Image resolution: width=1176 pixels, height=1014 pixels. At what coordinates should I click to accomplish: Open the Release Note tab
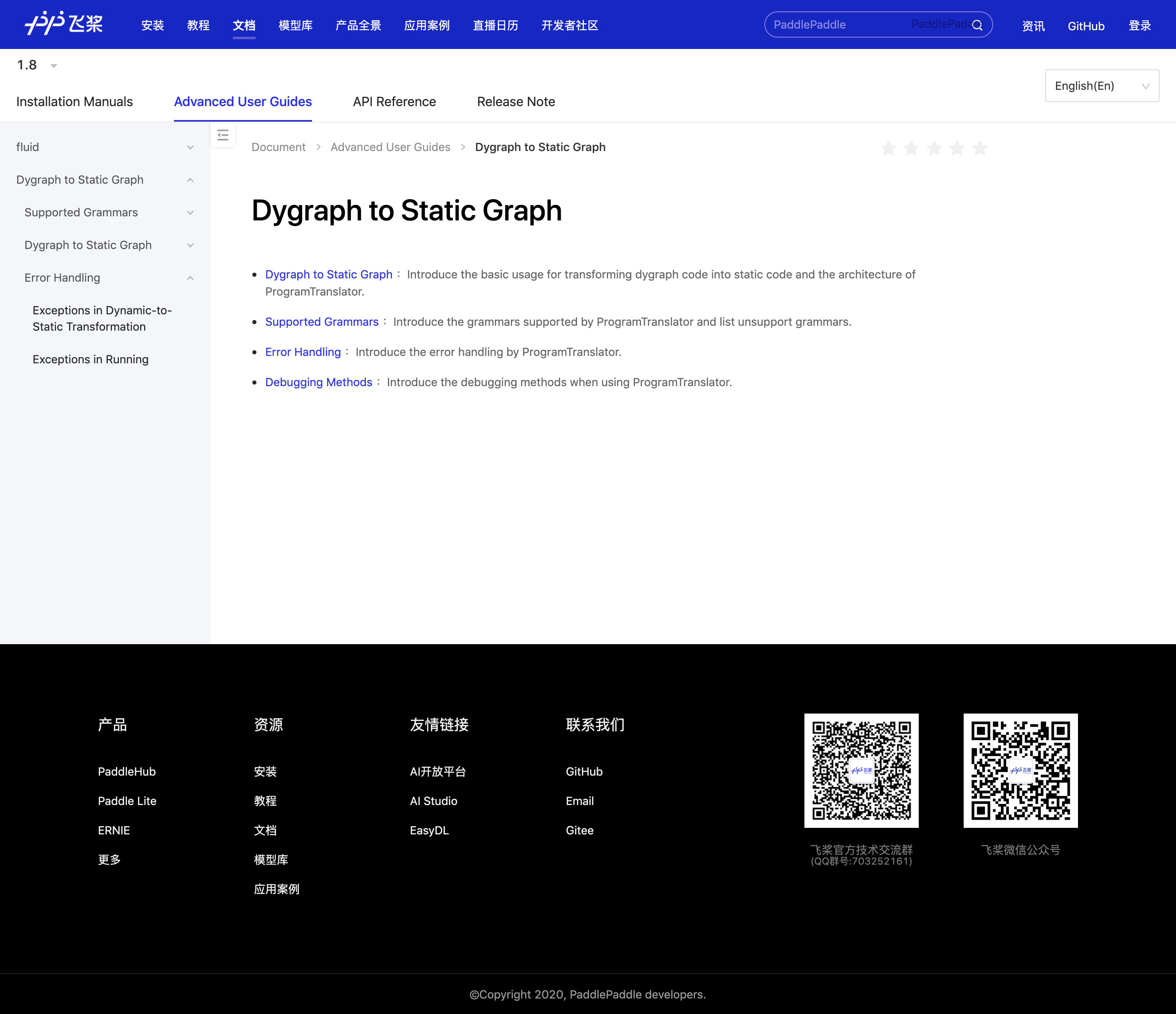[515, 102]
